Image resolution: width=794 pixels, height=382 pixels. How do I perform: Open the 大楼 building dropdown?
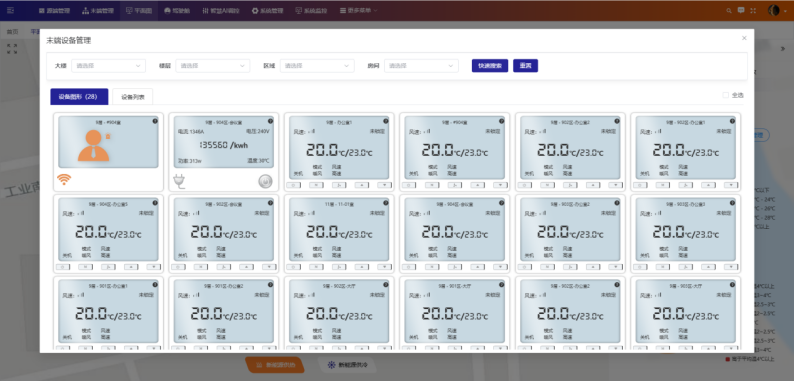108,66
